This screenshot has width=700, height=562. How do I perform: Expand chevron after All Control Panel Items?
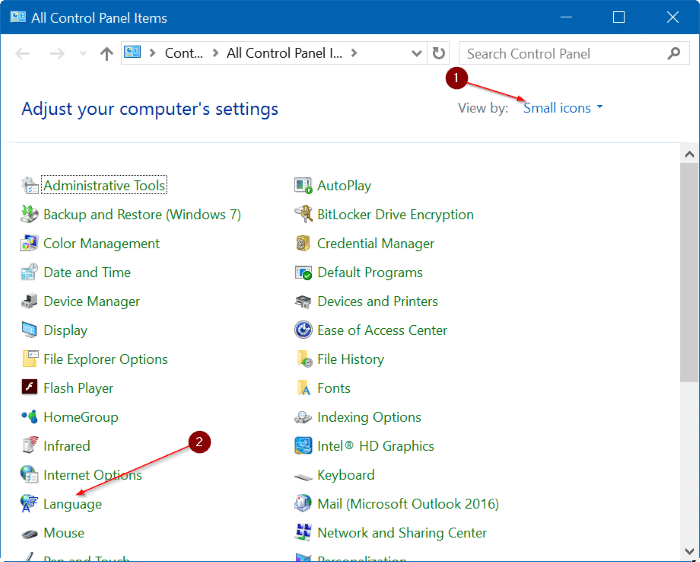pyautogui.click(x=354, y=53)
